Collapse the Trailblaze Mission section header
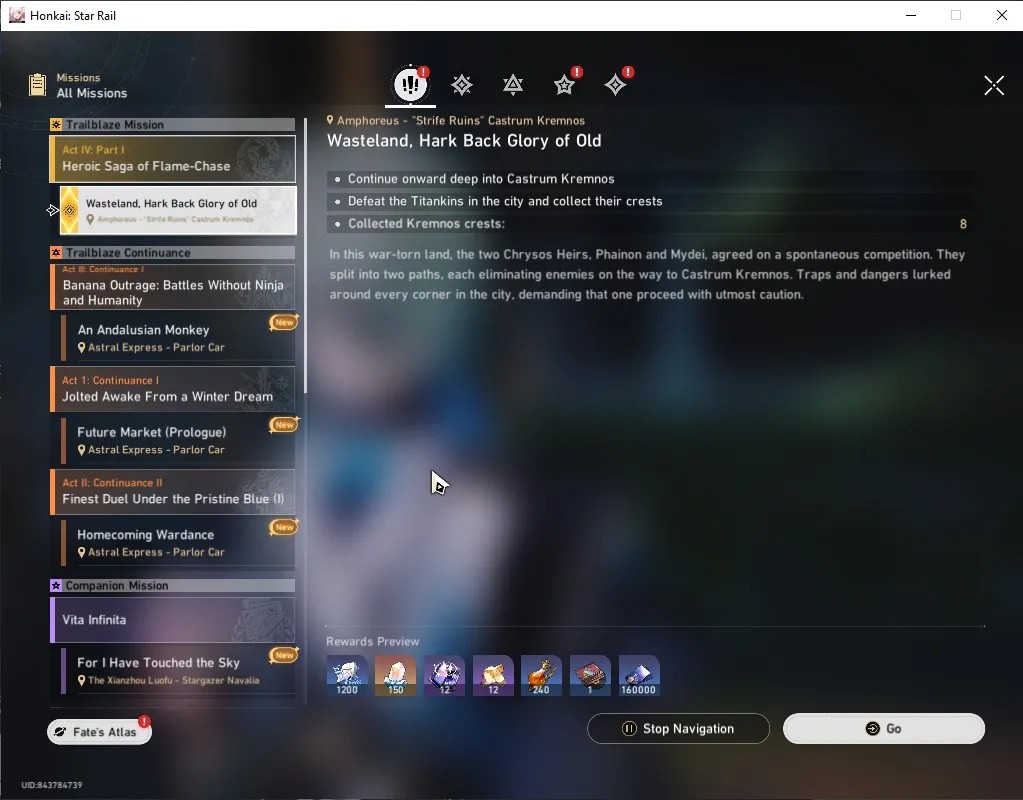The width and height of the screenshot is (1023, 800). point(172,125)
